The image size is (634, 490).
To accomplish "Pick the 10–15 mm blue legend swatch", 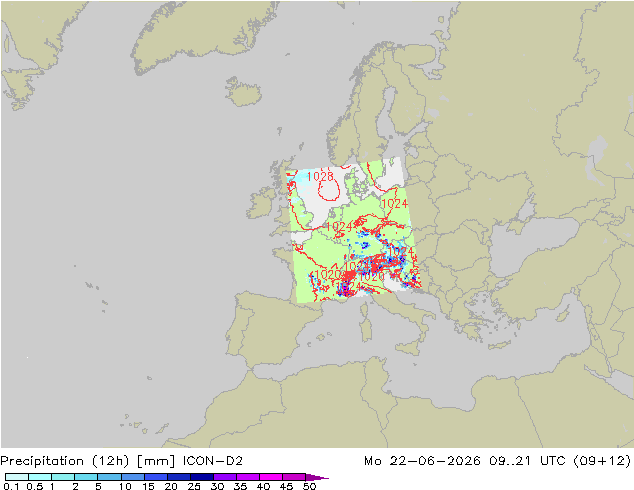I will pyautogui.click(x=132, y=477).
